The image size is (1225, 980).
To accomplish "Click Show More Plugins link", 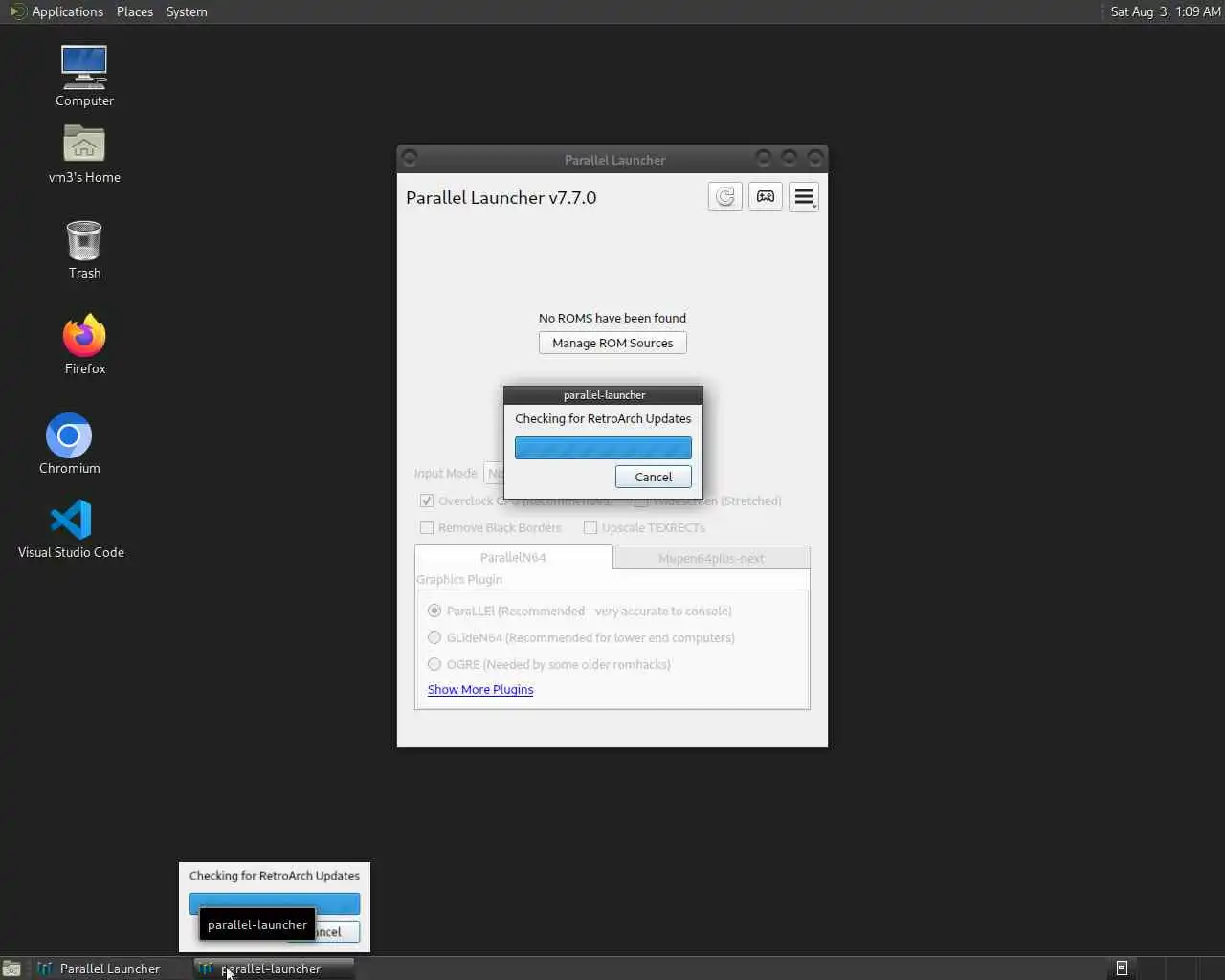I will point(480,689).
